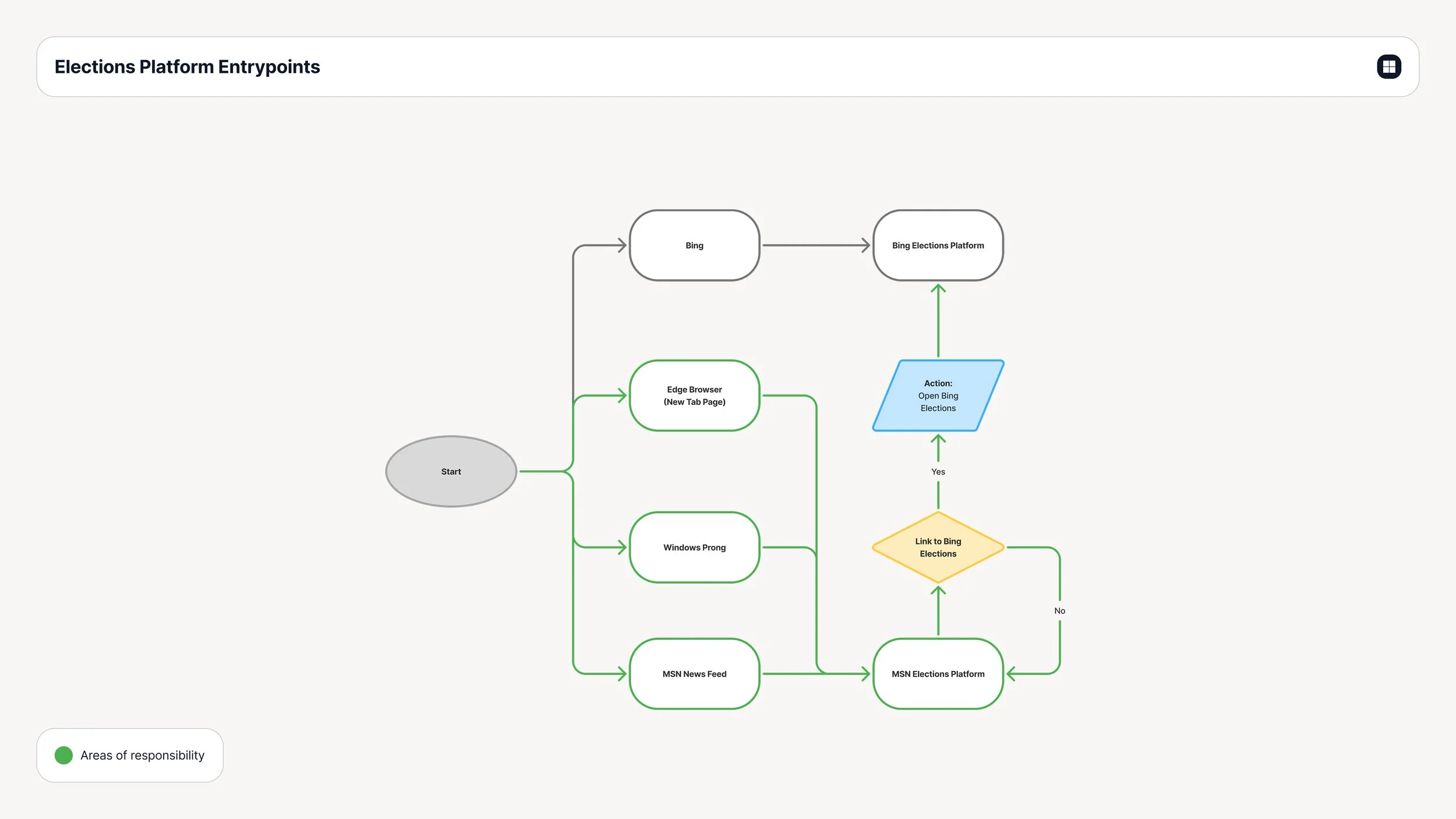Image resolution: width=1456 pixels, height=819 pixels.
Task: Click the grid icon in the header
Action: click(1388, 66)
